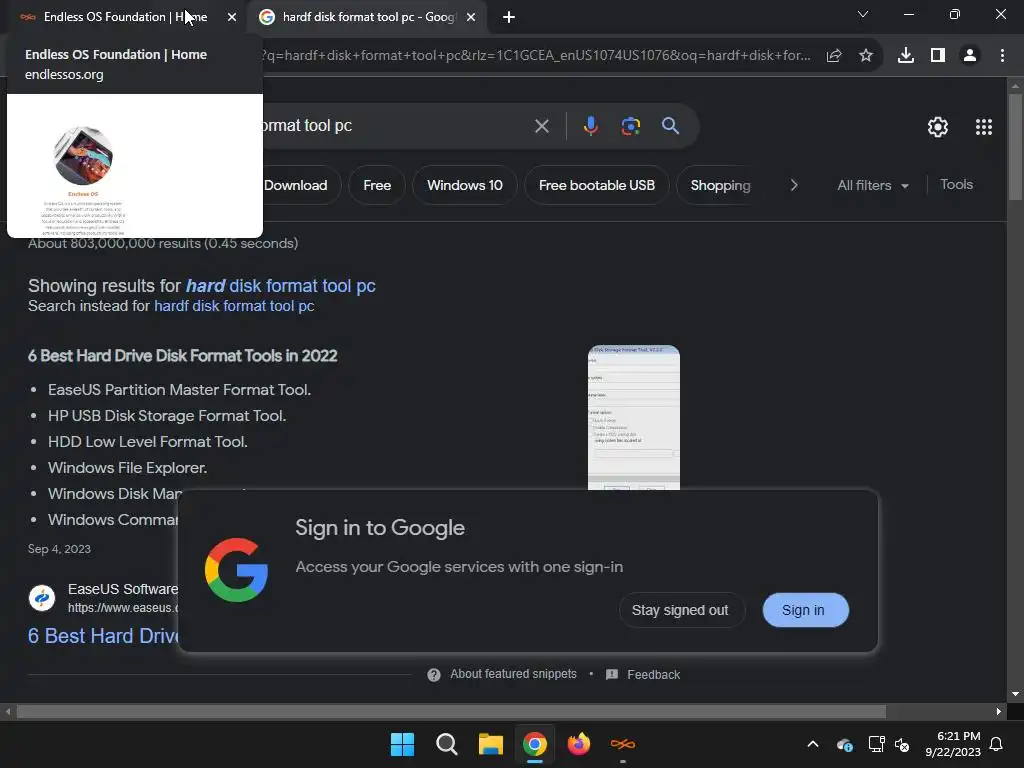The height and width of the screenshot is (768, 1024).
Task: Close the Endless OS Foundation tab
Action: [232, 17]
